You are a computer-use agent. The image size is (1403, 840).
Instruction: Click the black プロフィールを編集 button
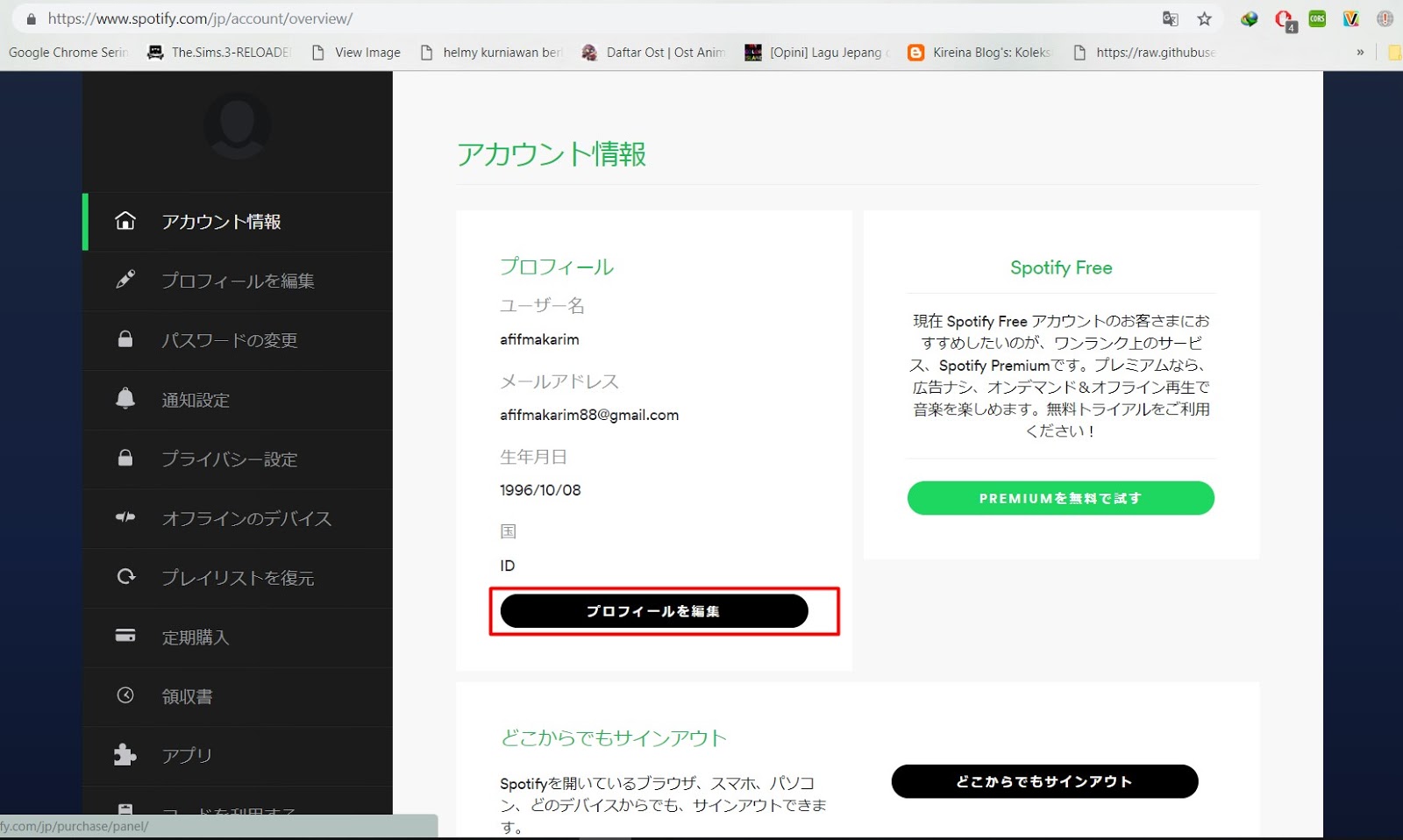point(654,611)
